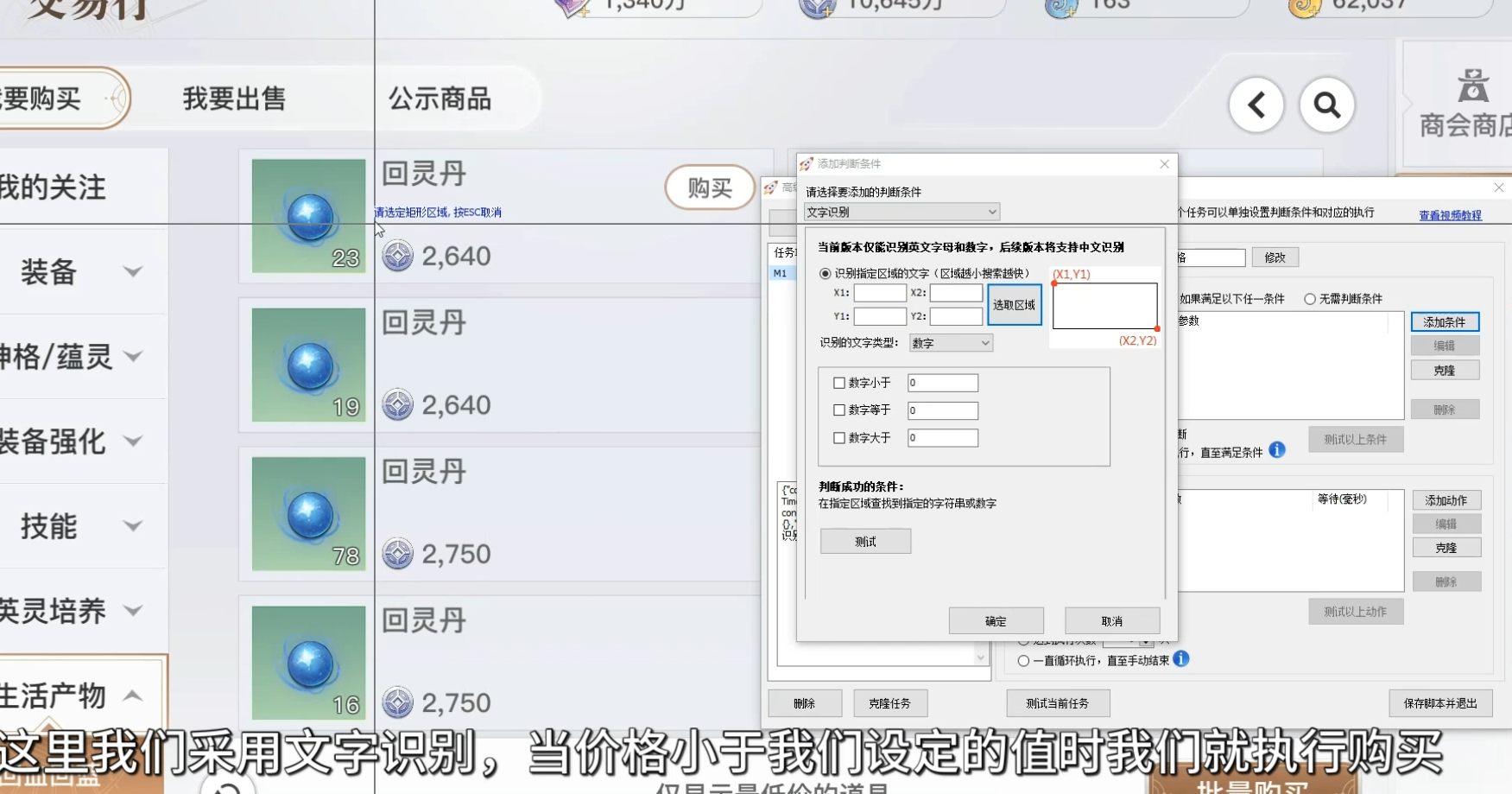The image size is (1512, 794).
Task: Expand the 神格/蕴灵 category chevron
Action: [132, 356]
